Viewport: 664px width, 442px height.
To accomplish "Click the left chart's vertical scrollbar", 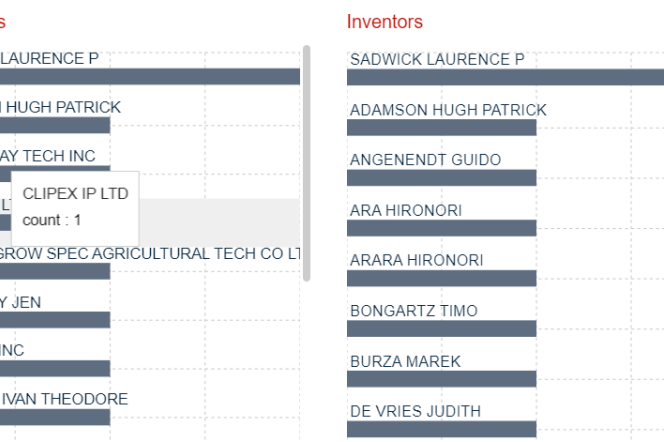I will tap(306, 160).
